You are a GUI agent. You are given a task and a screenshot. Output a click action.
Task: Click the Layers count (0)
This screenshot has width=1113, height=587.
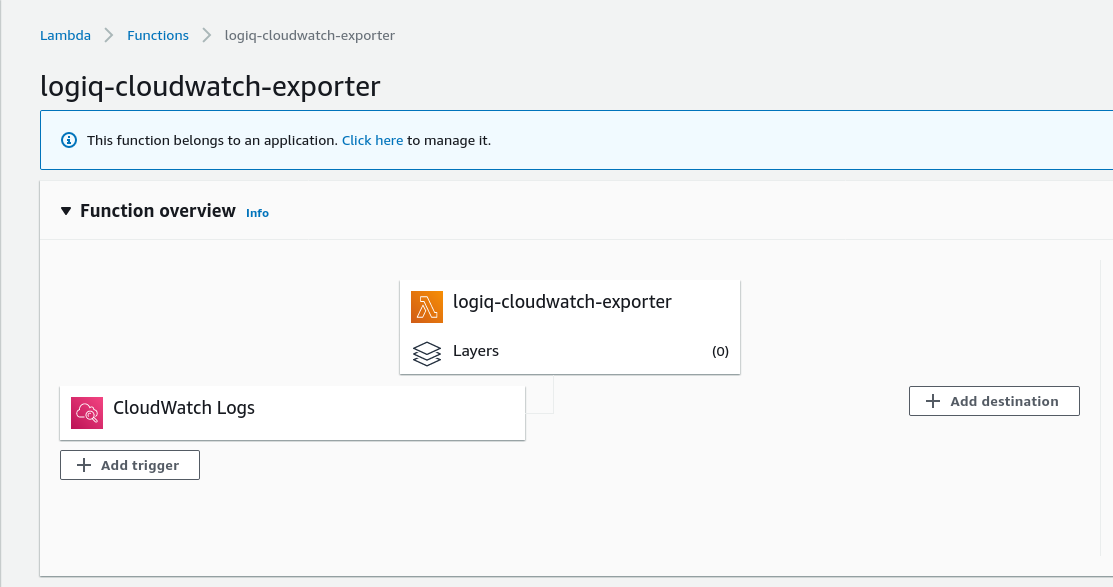[x=720, y=351]
